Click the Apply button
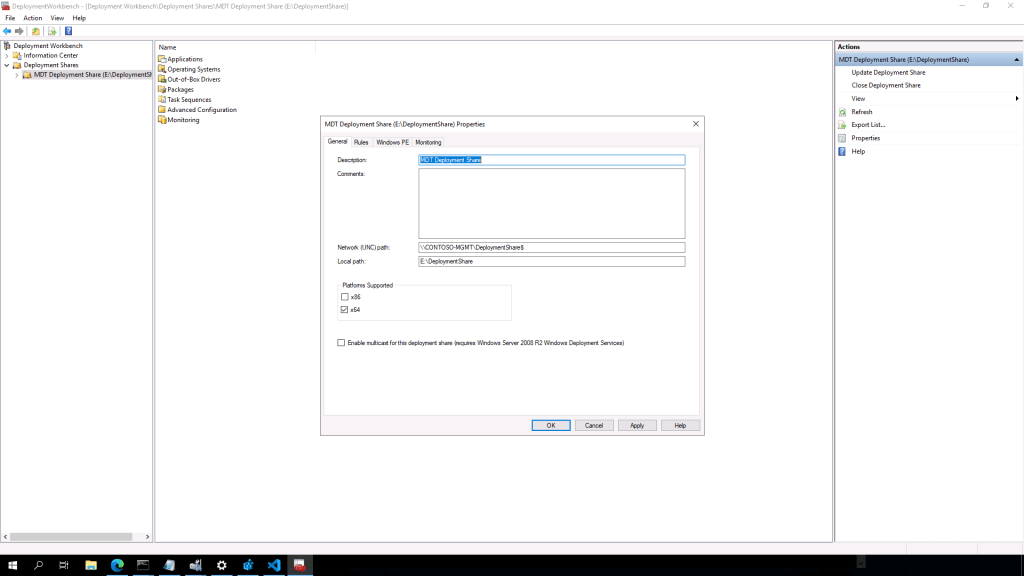This screenshot has height=576, width=1024. point(637,425)
